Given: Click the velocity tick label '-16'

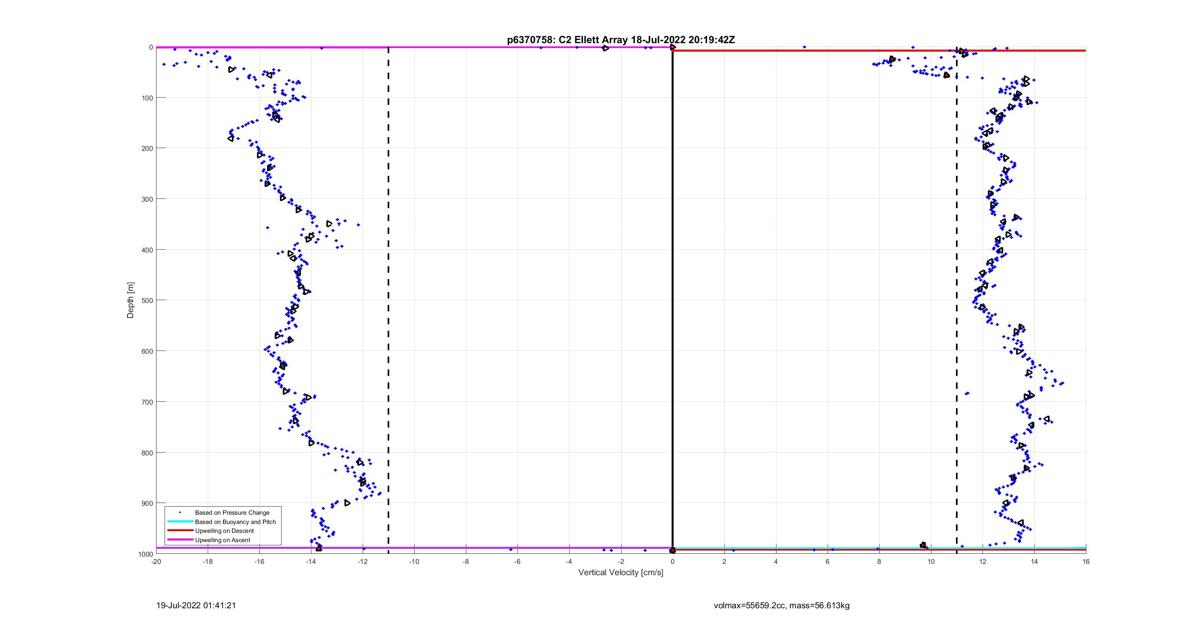Looking at the screenshot, I should [x=259, y=561].
